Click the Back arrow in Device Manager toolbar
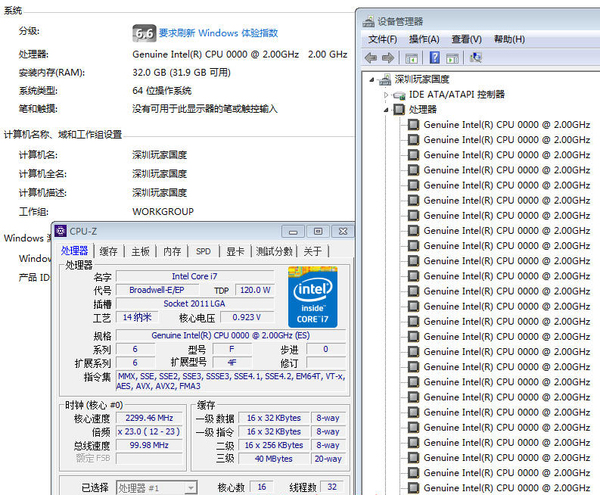 (370, 58)
